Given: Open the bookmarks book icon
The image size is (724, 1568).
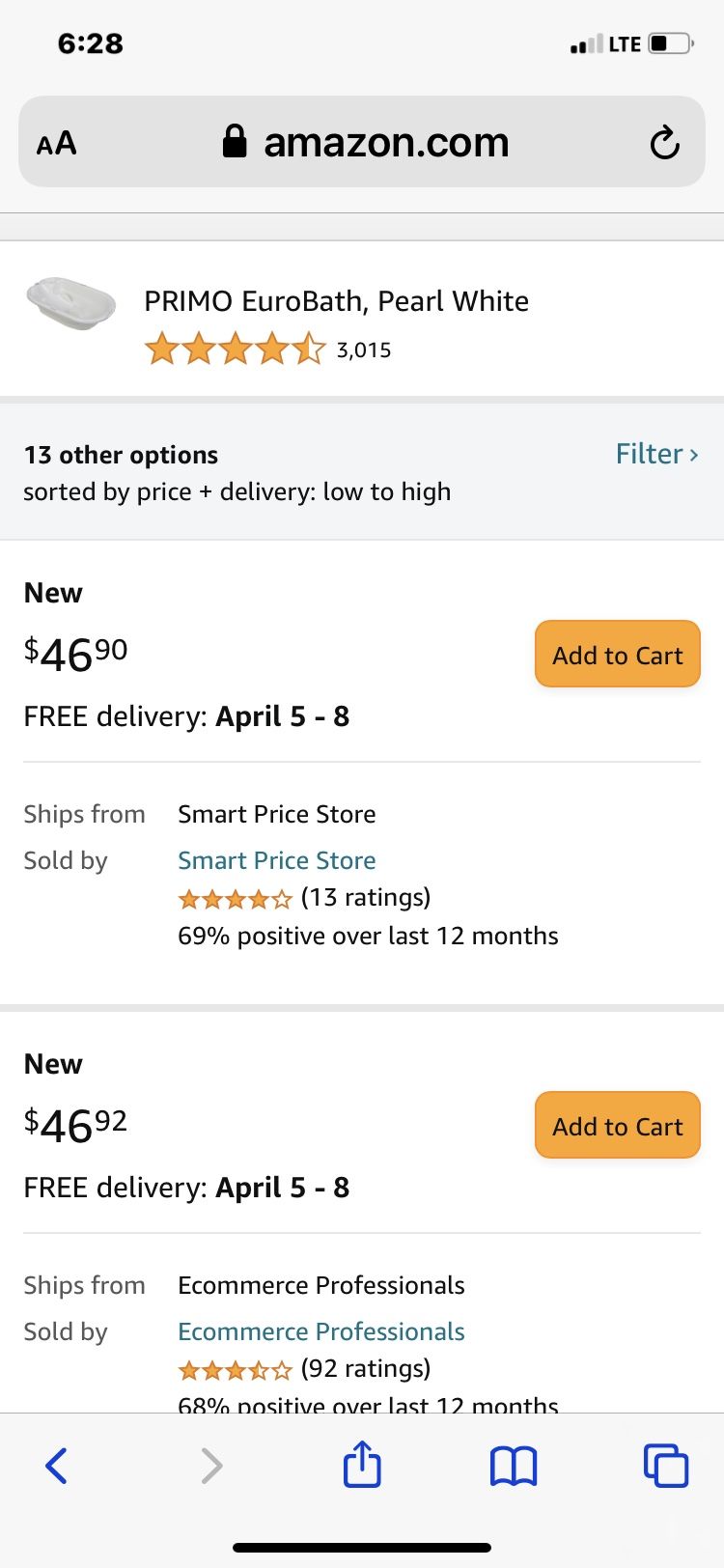Looking at the screenshot, I should pos(514,1466).
